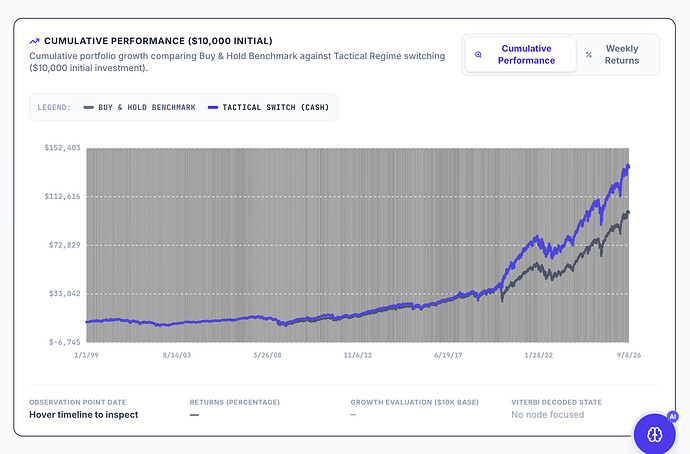The width and height of the screenshot is (690, 454).
Task: Click the percent icon in Weekly Returns tab
Action: click(x=589, y=55)
